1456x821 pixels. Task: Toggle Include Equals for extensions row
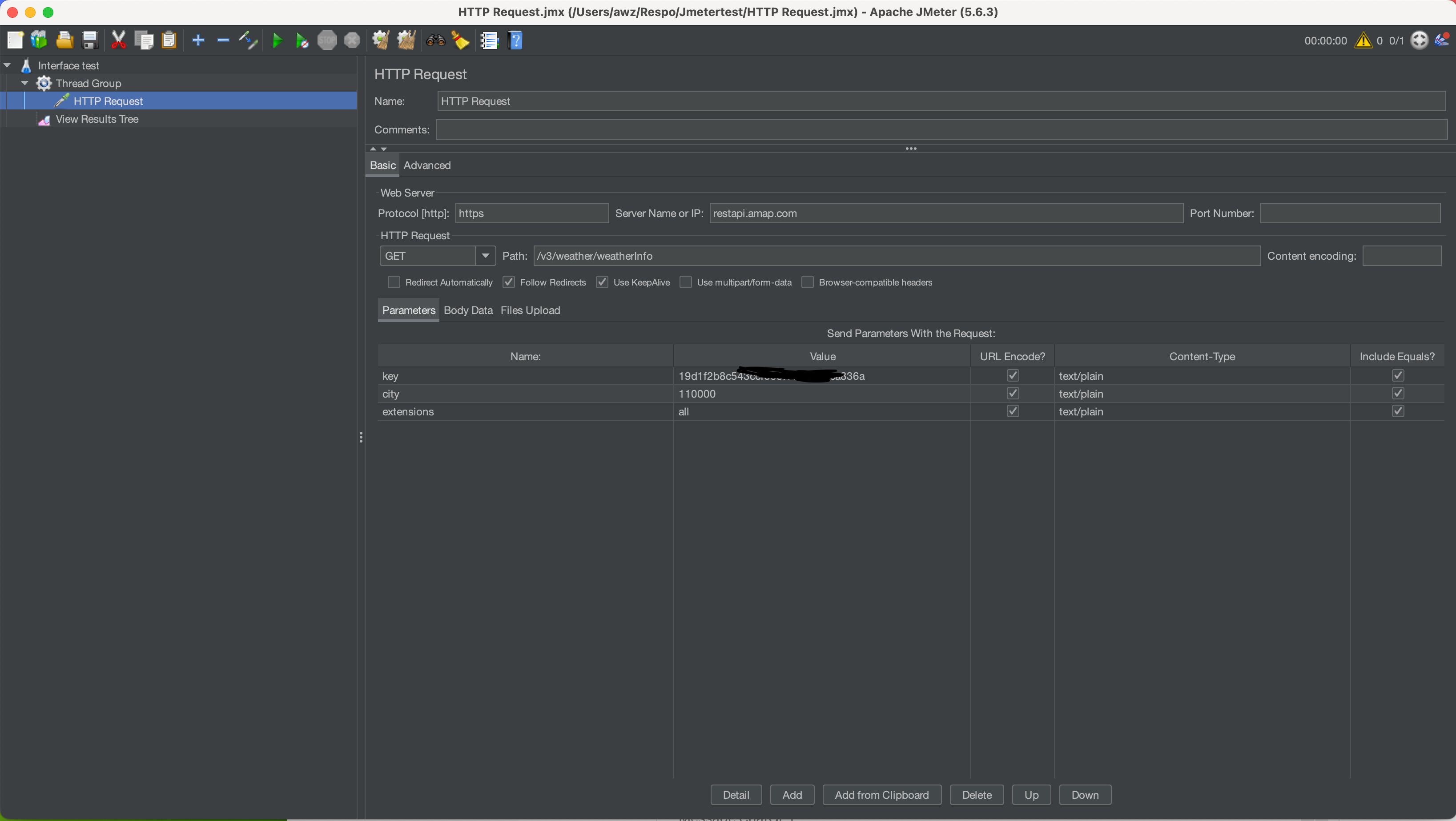click(1398, 411)
